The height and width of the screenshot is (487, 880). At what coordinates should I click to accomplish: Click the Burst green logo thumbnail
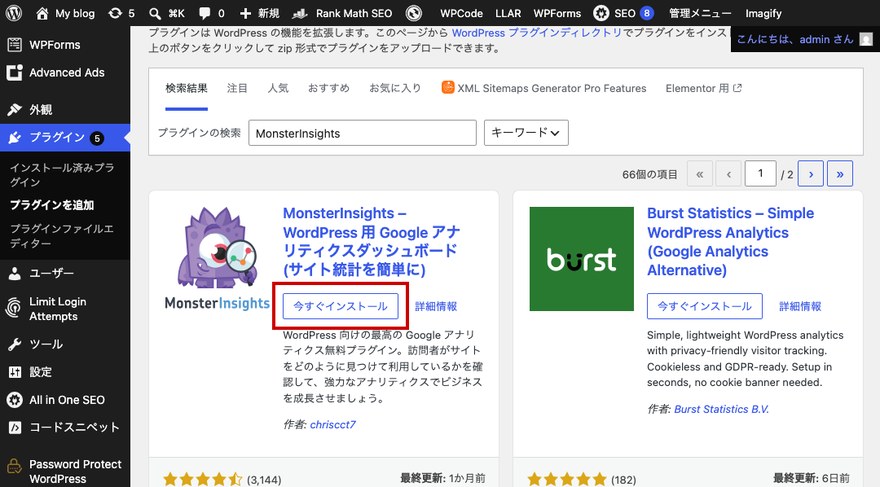coord(581,259)
